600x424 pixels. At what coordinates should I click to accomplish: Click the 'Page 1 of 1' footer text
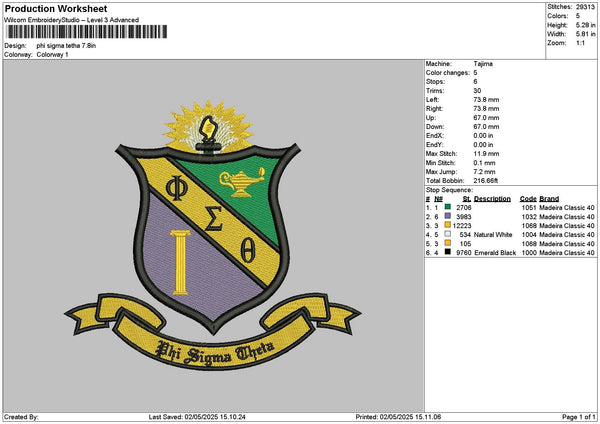click(x=579, y=417)
